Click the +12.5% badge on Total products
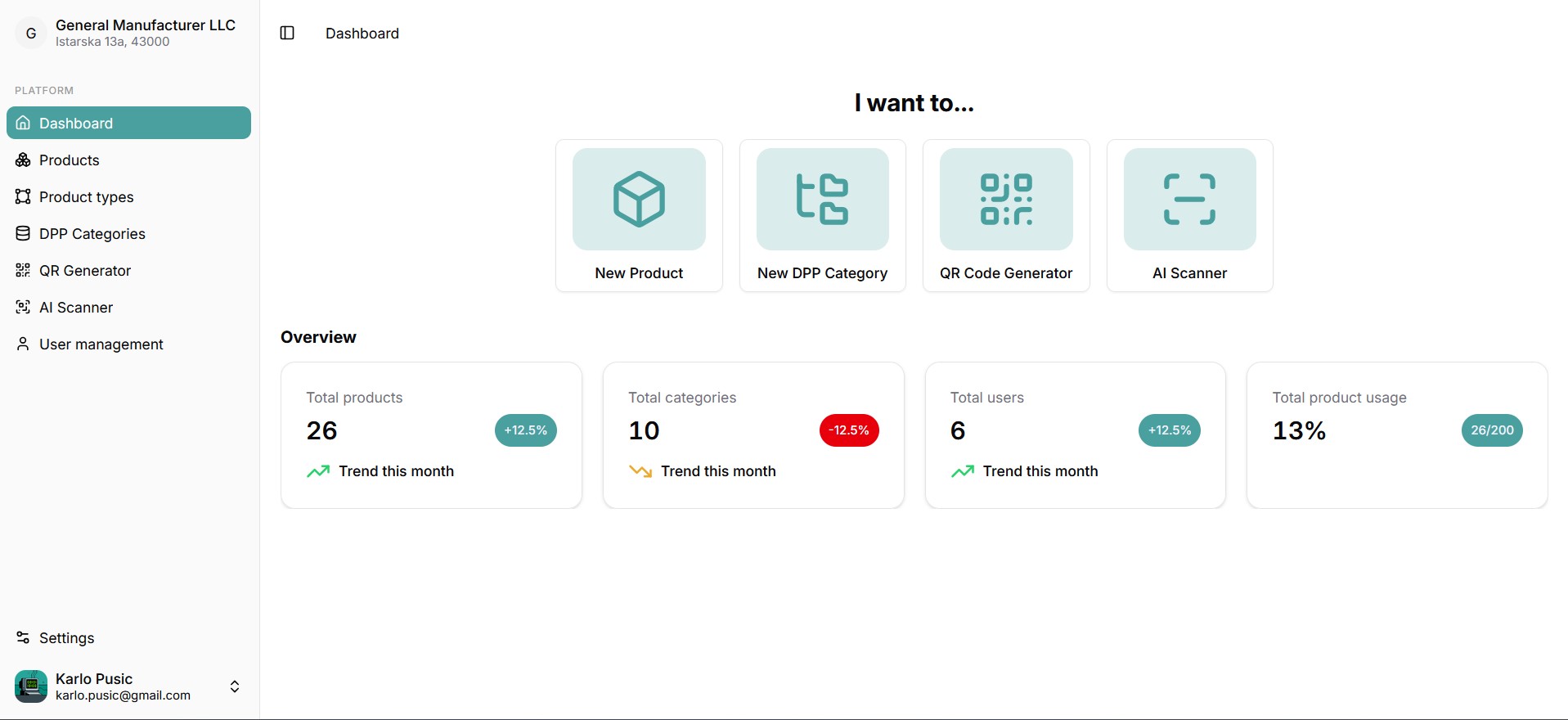The image size is (1568, 720). click(x=525, y=430)
